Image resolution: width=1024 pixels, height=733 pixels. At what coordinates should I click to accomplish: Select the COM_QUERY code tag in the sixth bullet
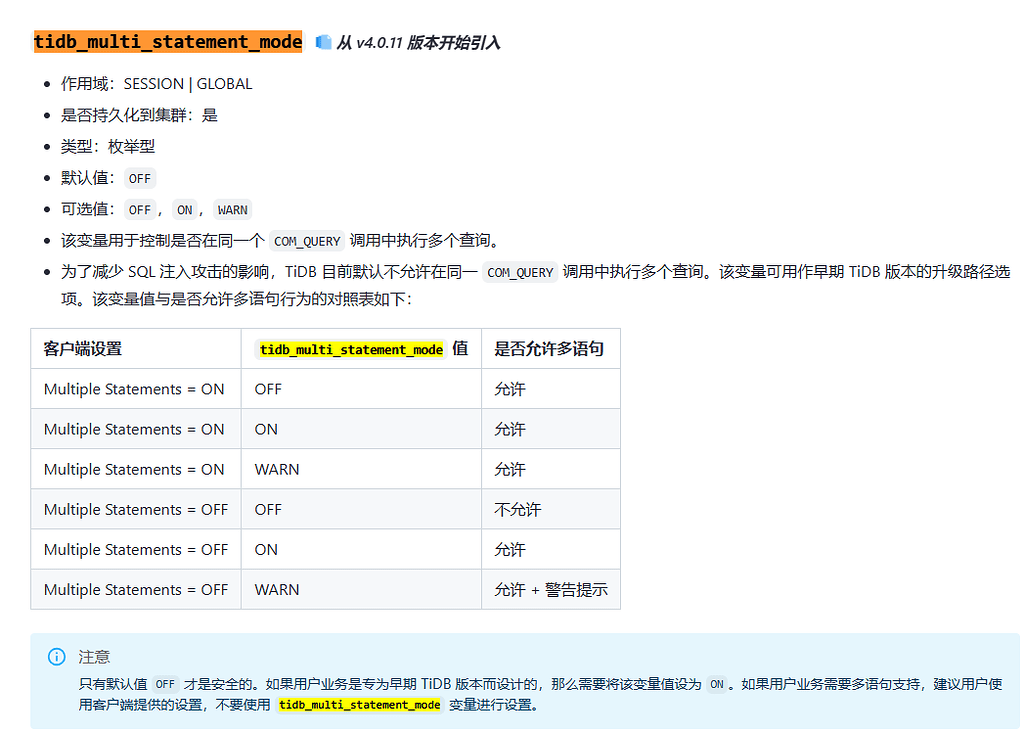pyautogui.click(x=307, y=240)
